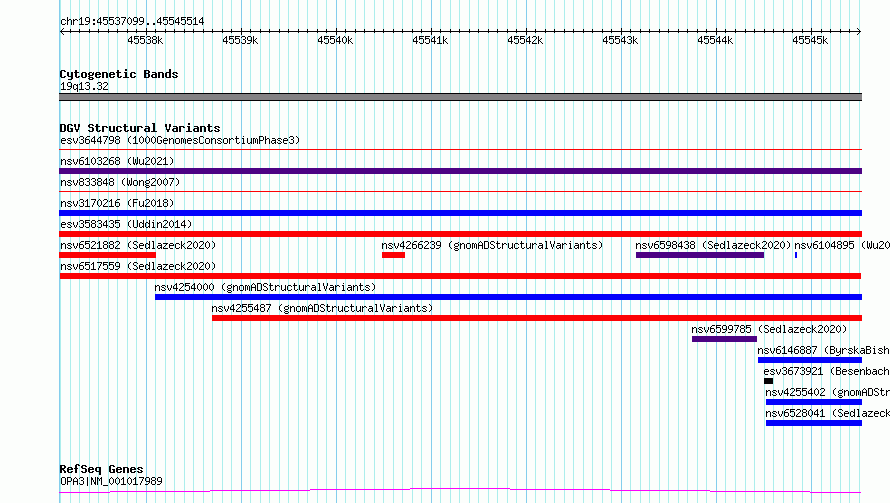Image resolution: width=890 pixels, height=503 pixels.
Task: Click the Cytogenetic Bands track title
Action: point(119,74)
